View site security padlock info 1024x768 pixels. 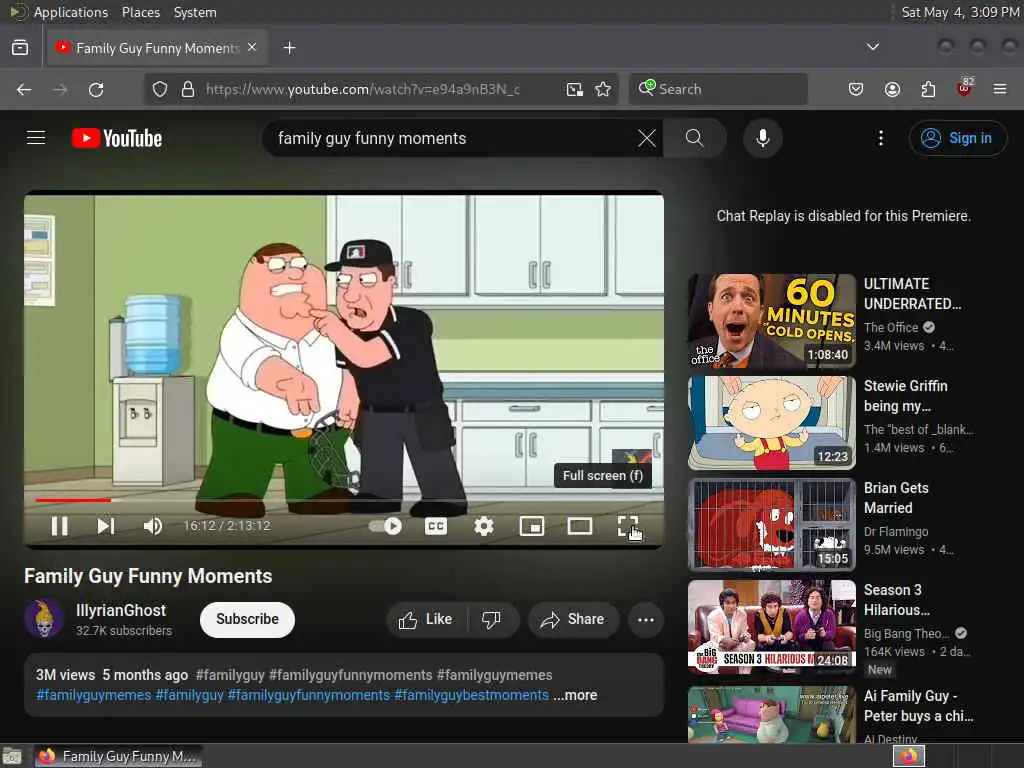click(187, 89)
